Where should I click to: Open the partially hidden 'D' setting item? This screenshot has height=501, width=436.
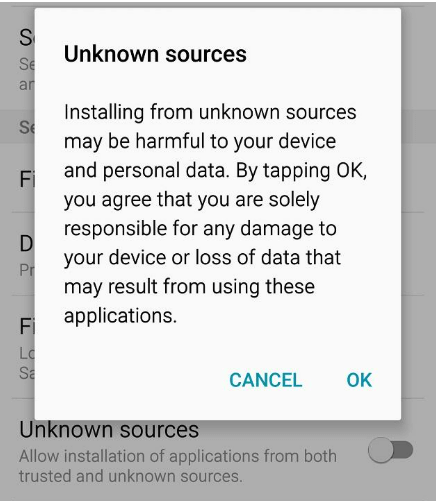pos(26,244)
